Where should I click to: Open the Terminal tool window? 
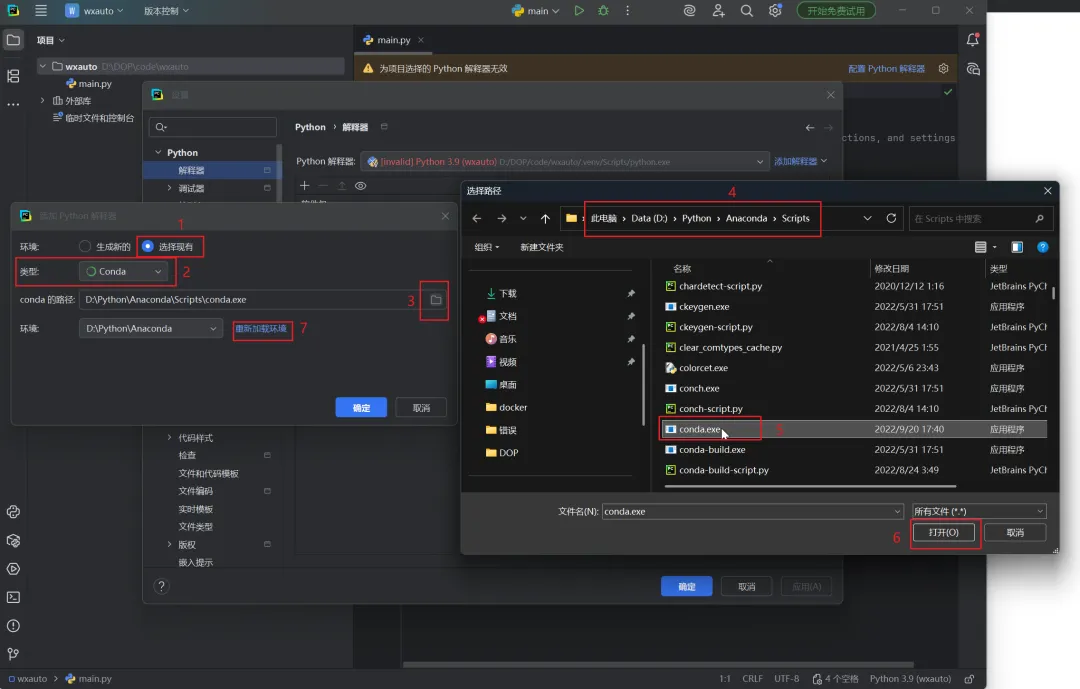[13, 597]
